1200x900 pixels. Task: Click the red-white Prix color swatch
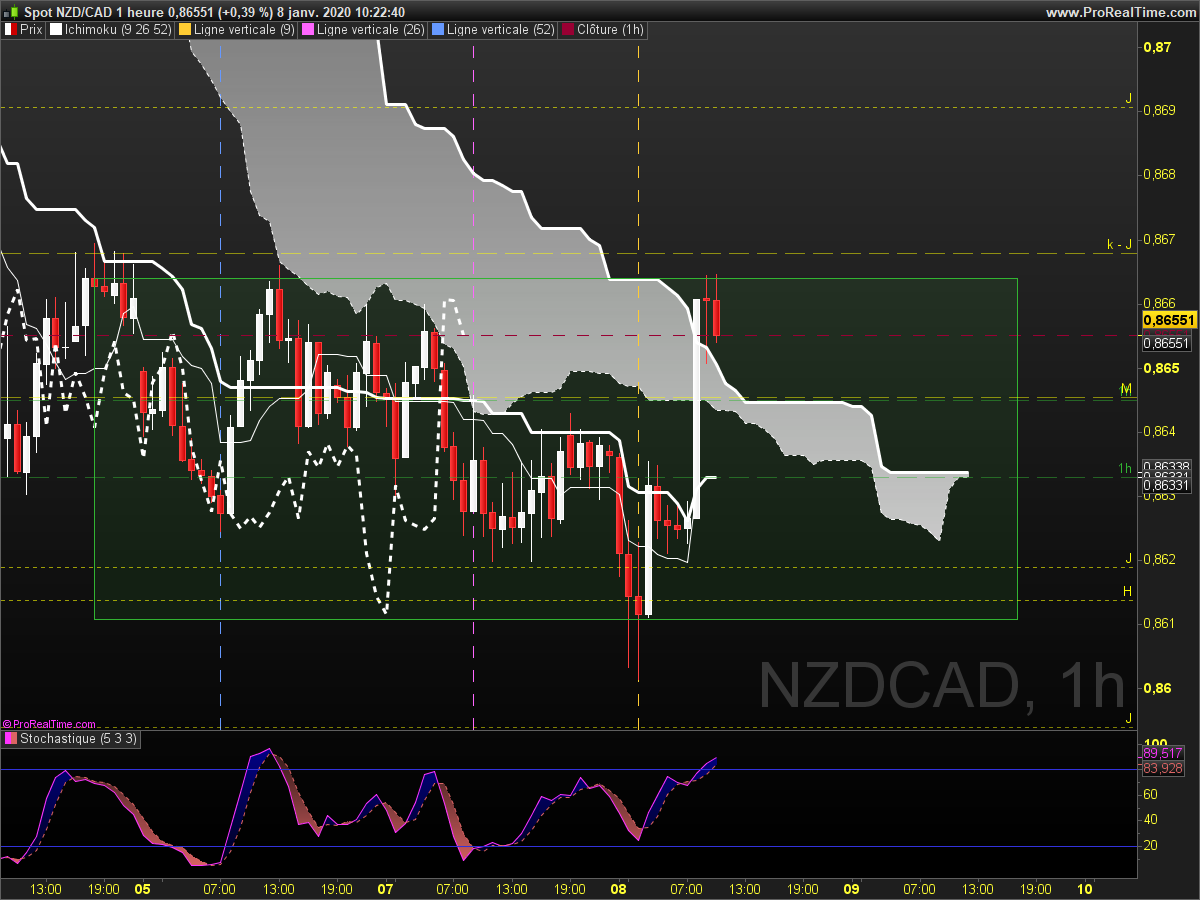point(10,30)
